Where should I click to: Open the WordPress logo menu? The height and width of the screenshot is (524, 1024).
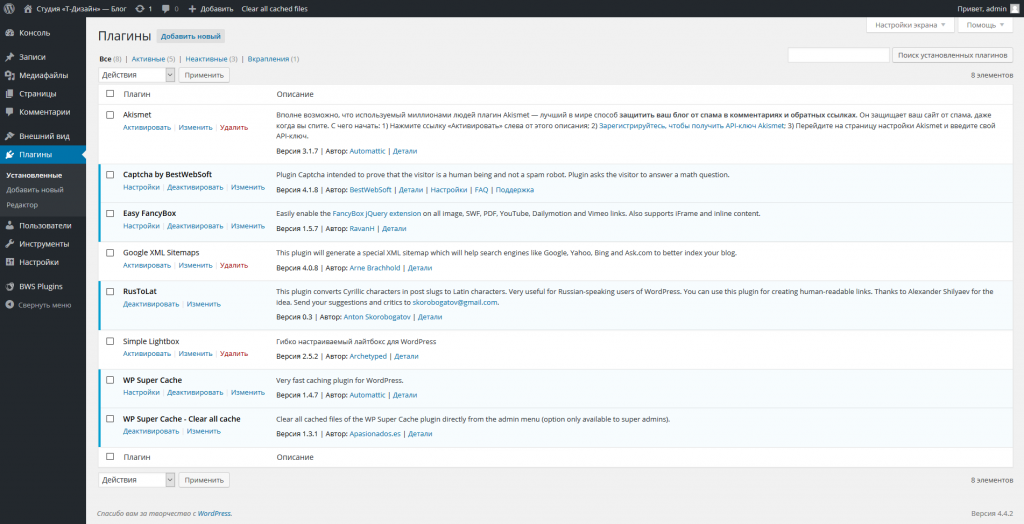tap(8, 8)
